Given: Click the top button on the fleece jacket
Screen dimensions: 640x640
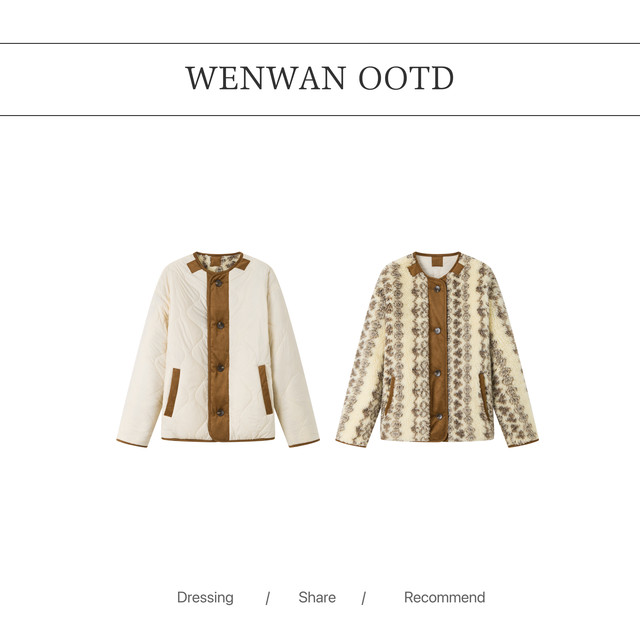Looking at the screenshot, I should pos(437,288).
